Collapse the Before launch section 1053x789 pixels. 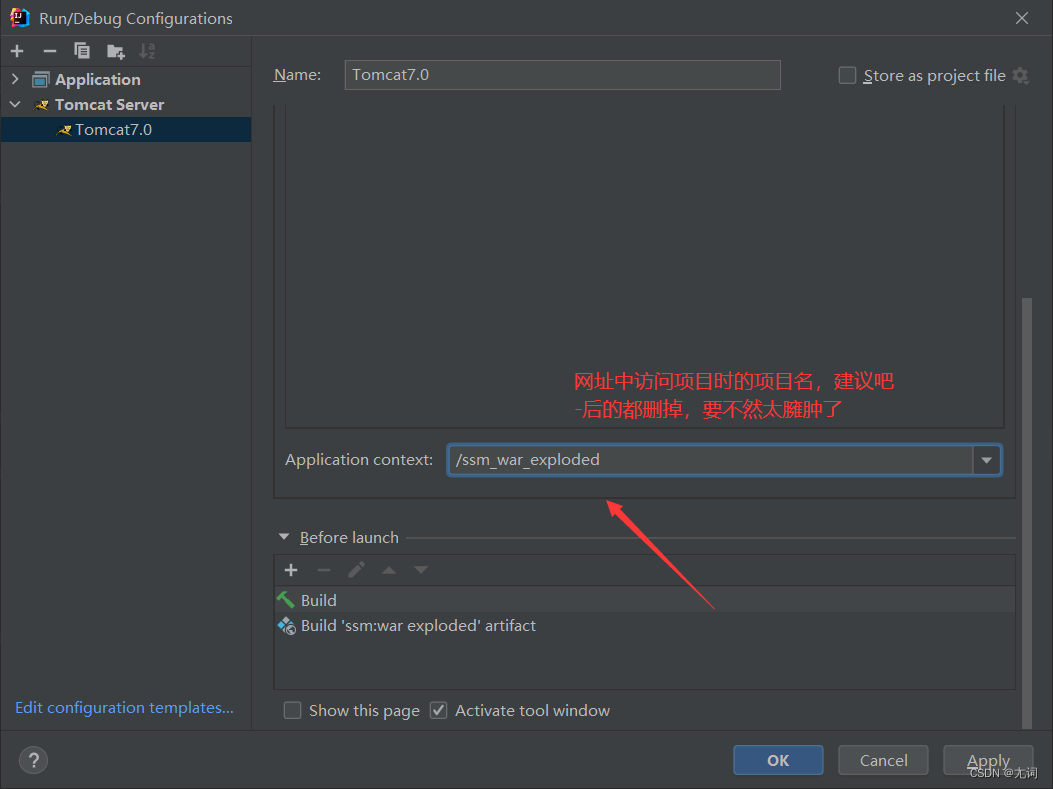click(284, 537)
